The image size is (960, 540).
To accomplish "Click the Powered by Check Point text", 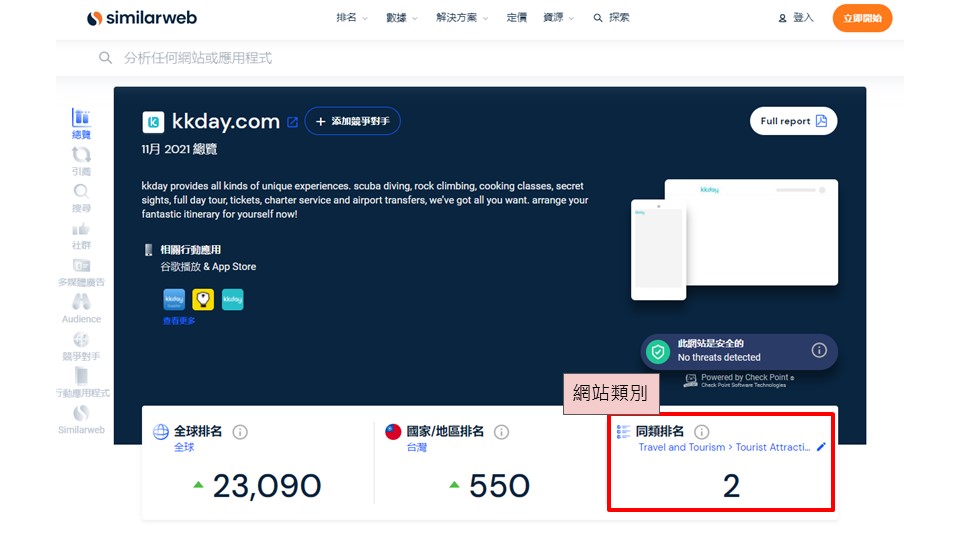I will (746, 378).
